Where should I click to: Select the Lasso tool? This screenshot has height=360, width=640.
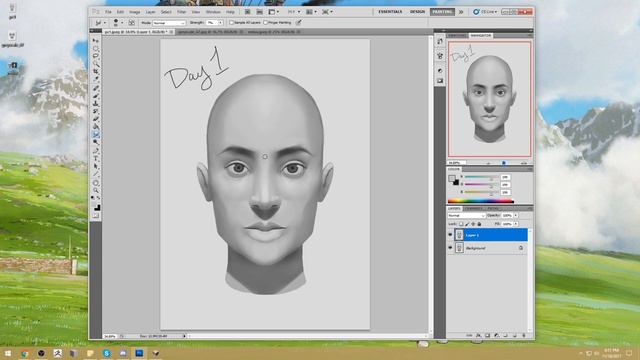point(96,56)
